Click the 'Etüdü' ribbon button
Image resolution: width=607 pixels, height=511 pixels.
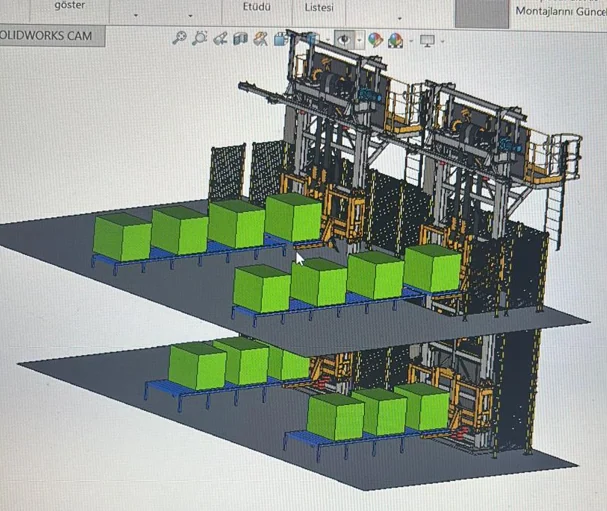click(x=257, y=7)
